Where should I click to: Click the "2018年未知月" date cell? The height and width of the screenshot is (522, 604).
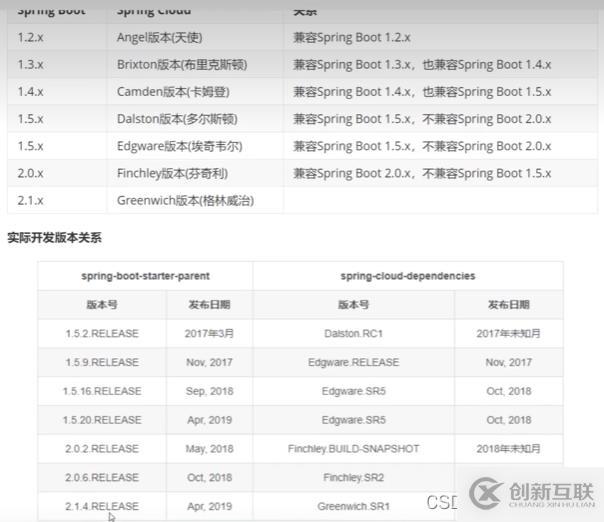coord(508,449)
